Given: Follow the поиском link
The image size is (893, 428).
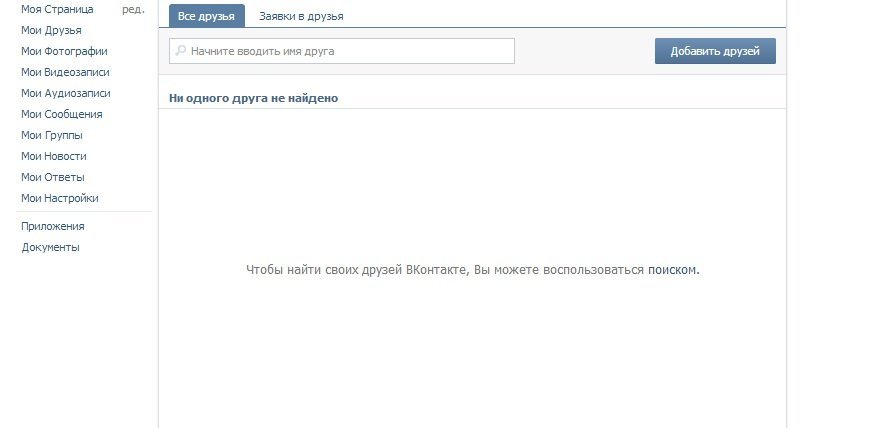Looking at the screenshot, I should [x=672, y=270].
